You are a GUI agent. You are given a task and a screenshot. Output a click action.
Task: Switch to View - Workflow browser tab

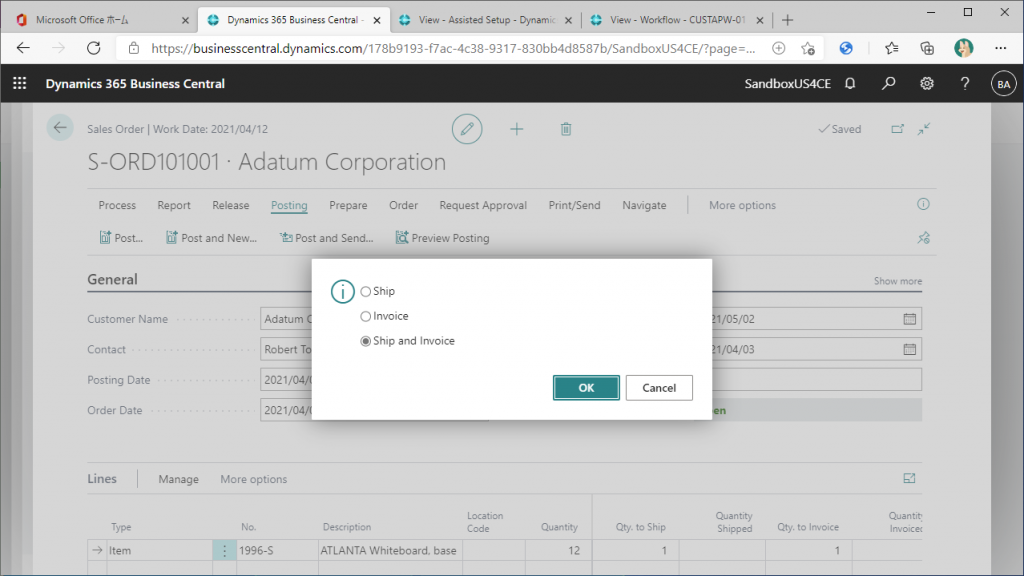click(x=677, y=20)
